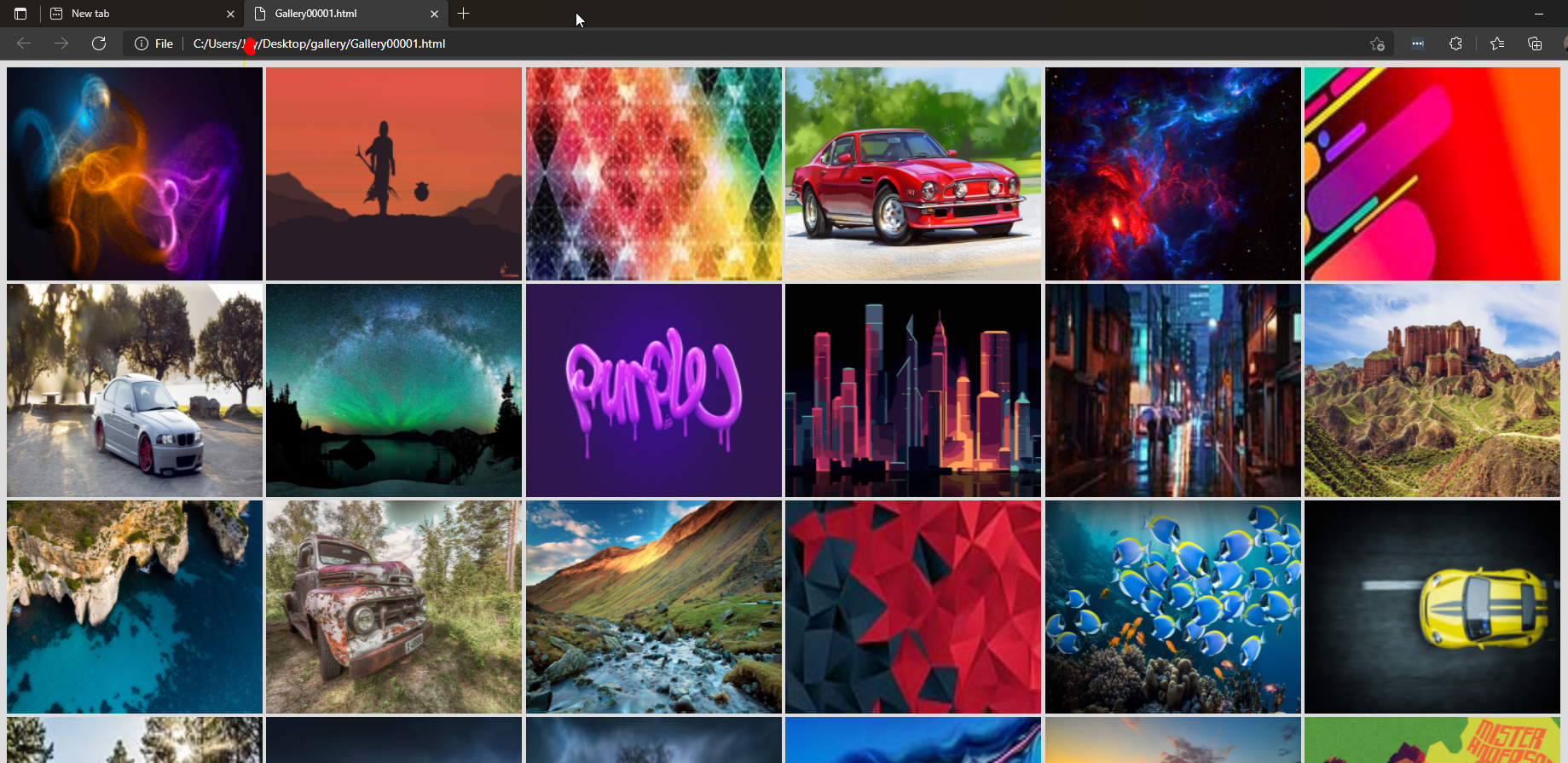Click the forward navigation arrow
The width and height of the screenshot is (1568, 763).
click(x=61, y=43)
